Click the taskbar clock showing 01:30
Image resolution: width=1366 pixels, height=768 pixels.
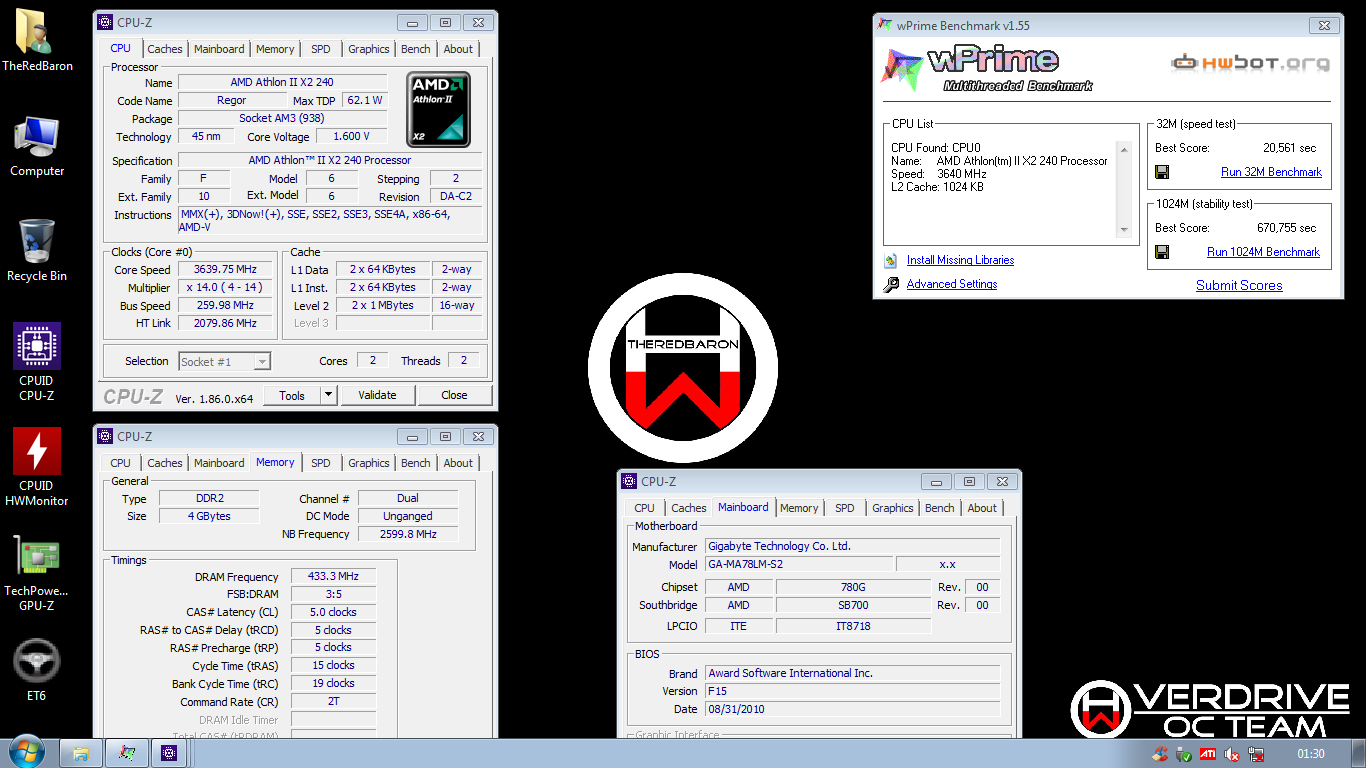1311,754
